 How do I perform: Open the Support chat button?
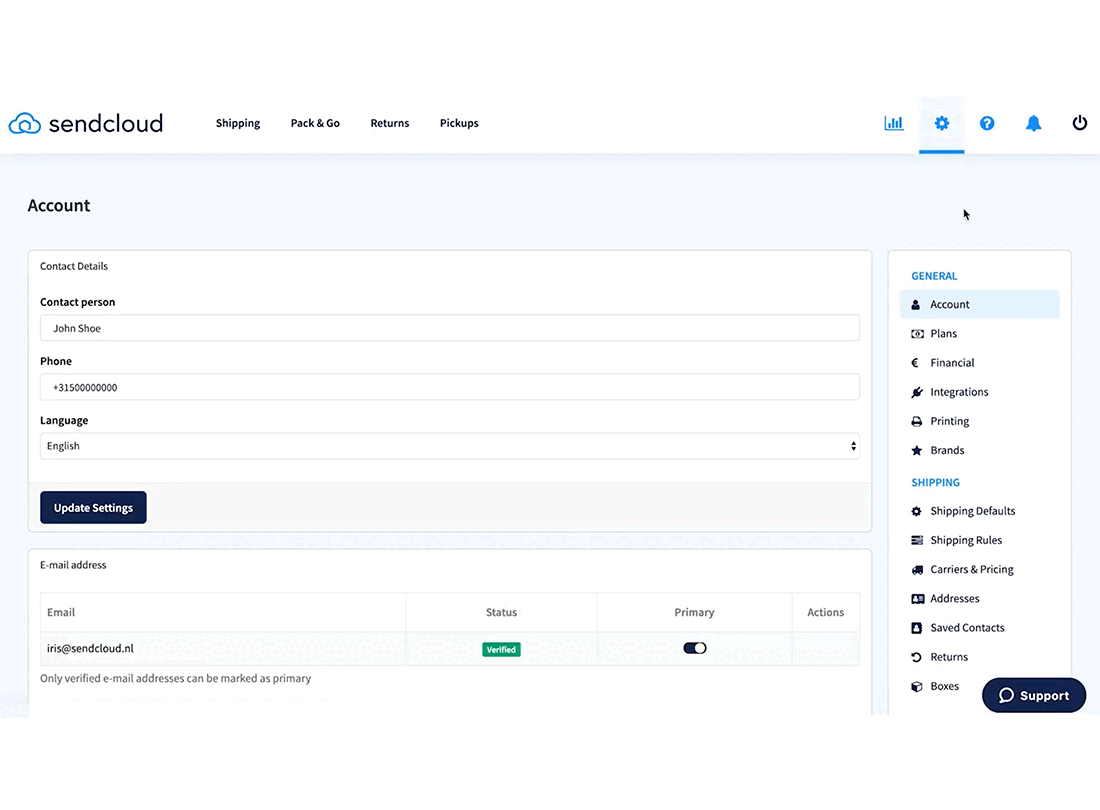(1034, 695)
